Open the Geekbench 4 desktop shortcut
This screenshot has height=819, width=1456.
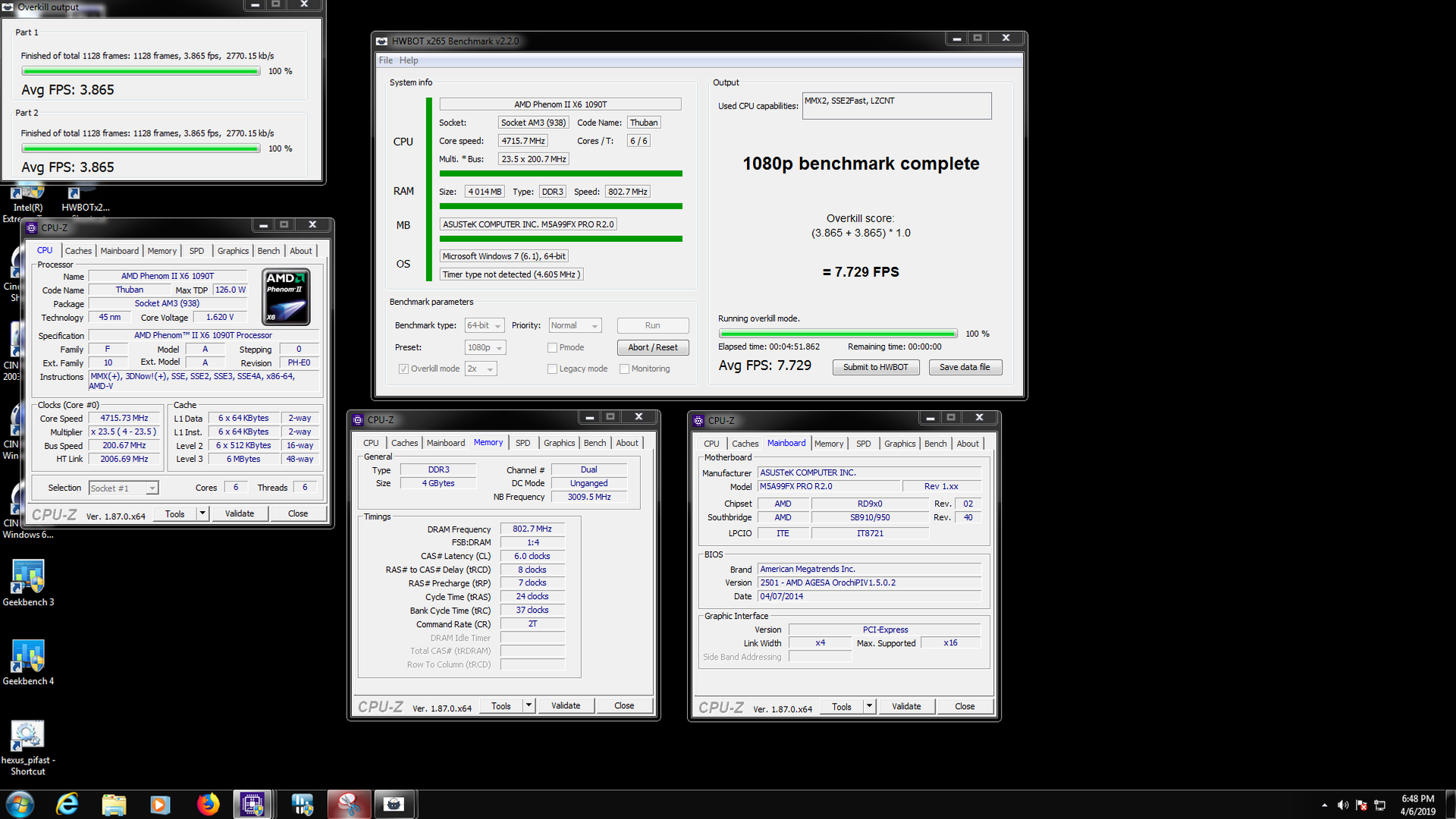coord(28,661)
